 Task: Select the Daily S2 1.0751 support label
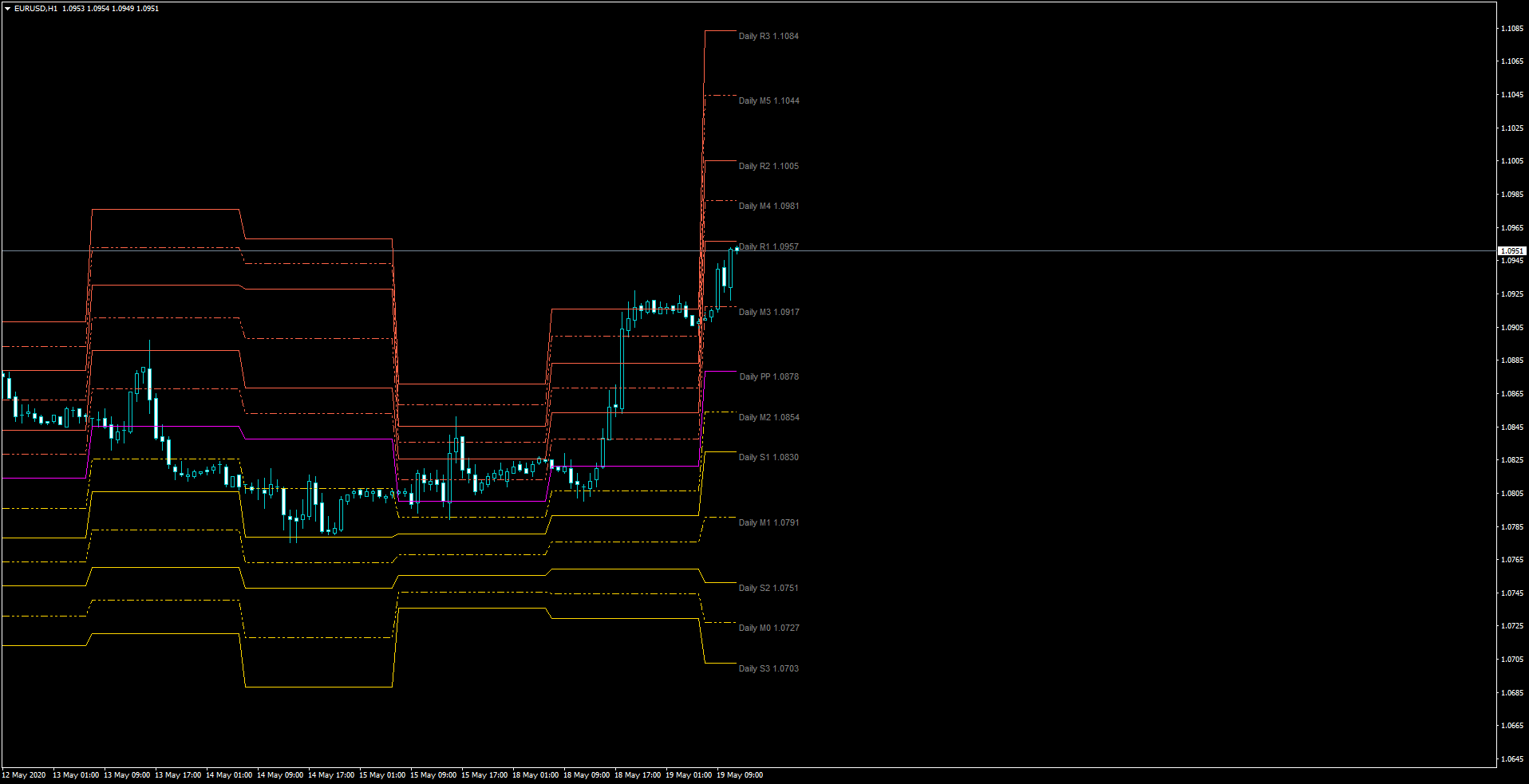click(768, 589)
